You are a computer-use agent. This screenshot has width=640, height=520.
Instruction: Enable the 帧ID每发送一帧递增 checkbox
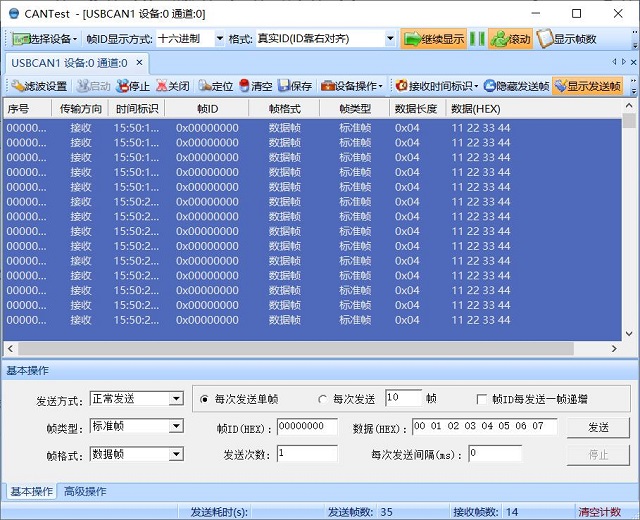pos(482,399)
